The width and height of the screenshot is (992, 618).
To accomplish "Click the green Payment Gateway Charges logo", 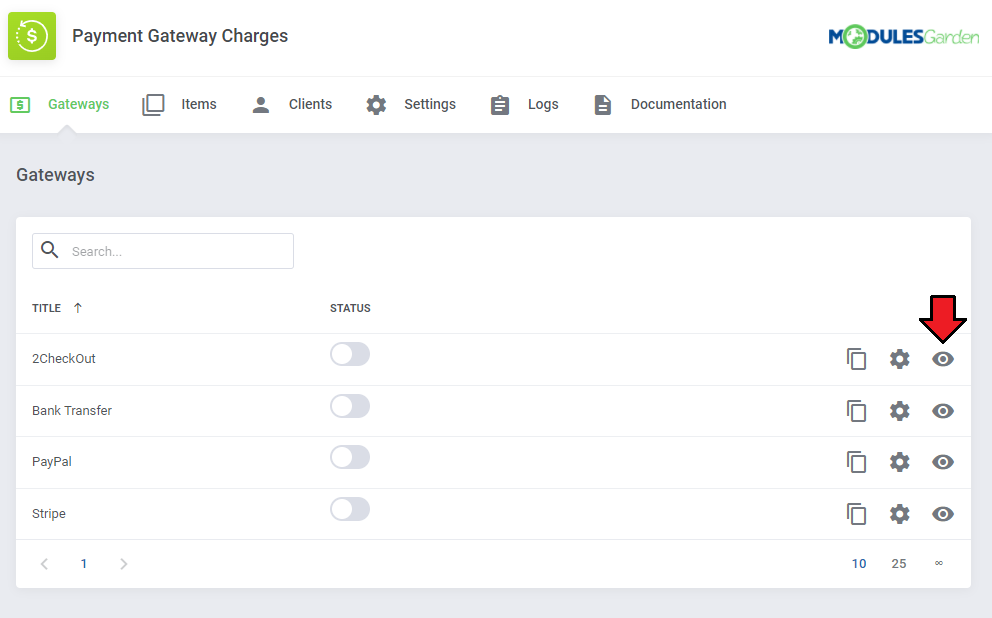I will [x=32, y=36].
